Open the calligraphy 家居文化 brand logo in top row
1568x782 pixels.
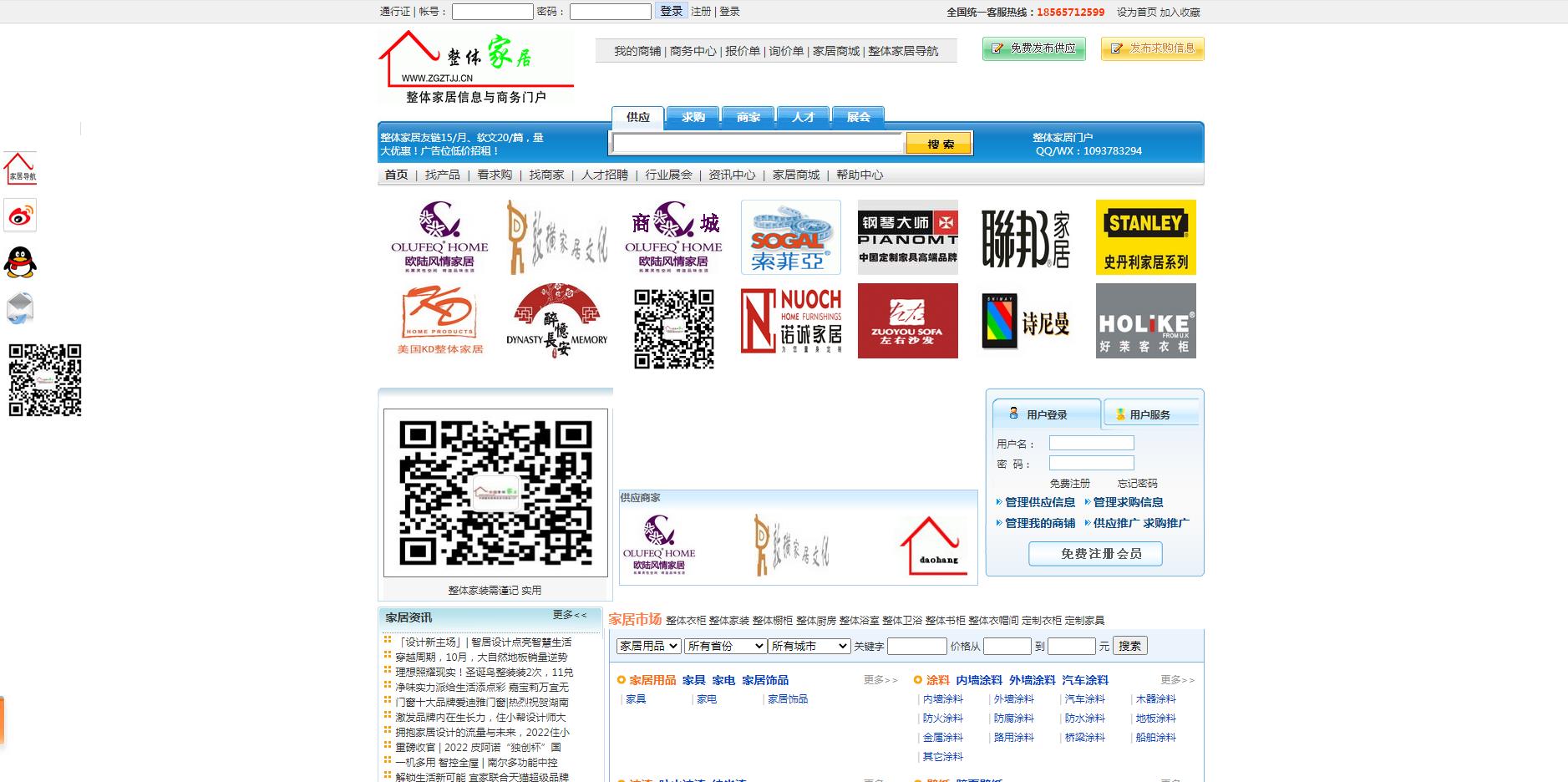coord(556,237)
